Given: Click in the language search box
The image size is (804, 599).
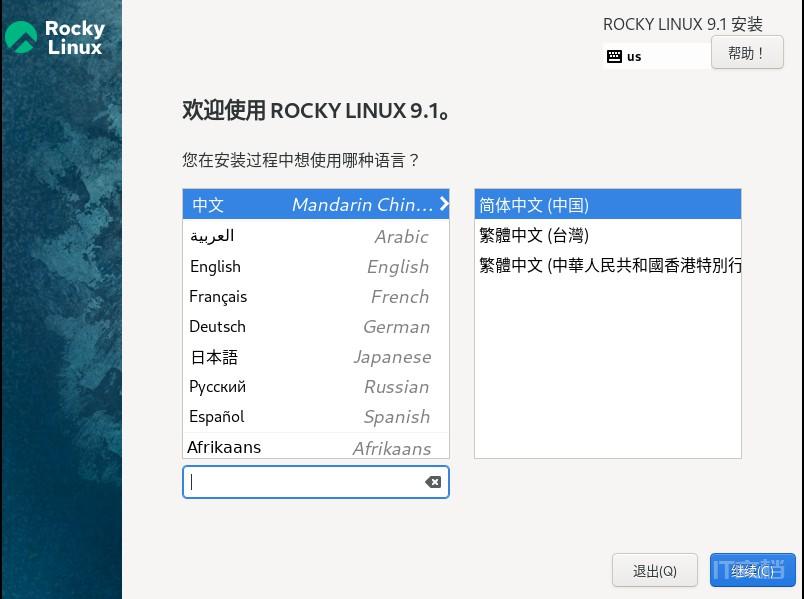Looking at the screenshot, I should coord(305,482).
